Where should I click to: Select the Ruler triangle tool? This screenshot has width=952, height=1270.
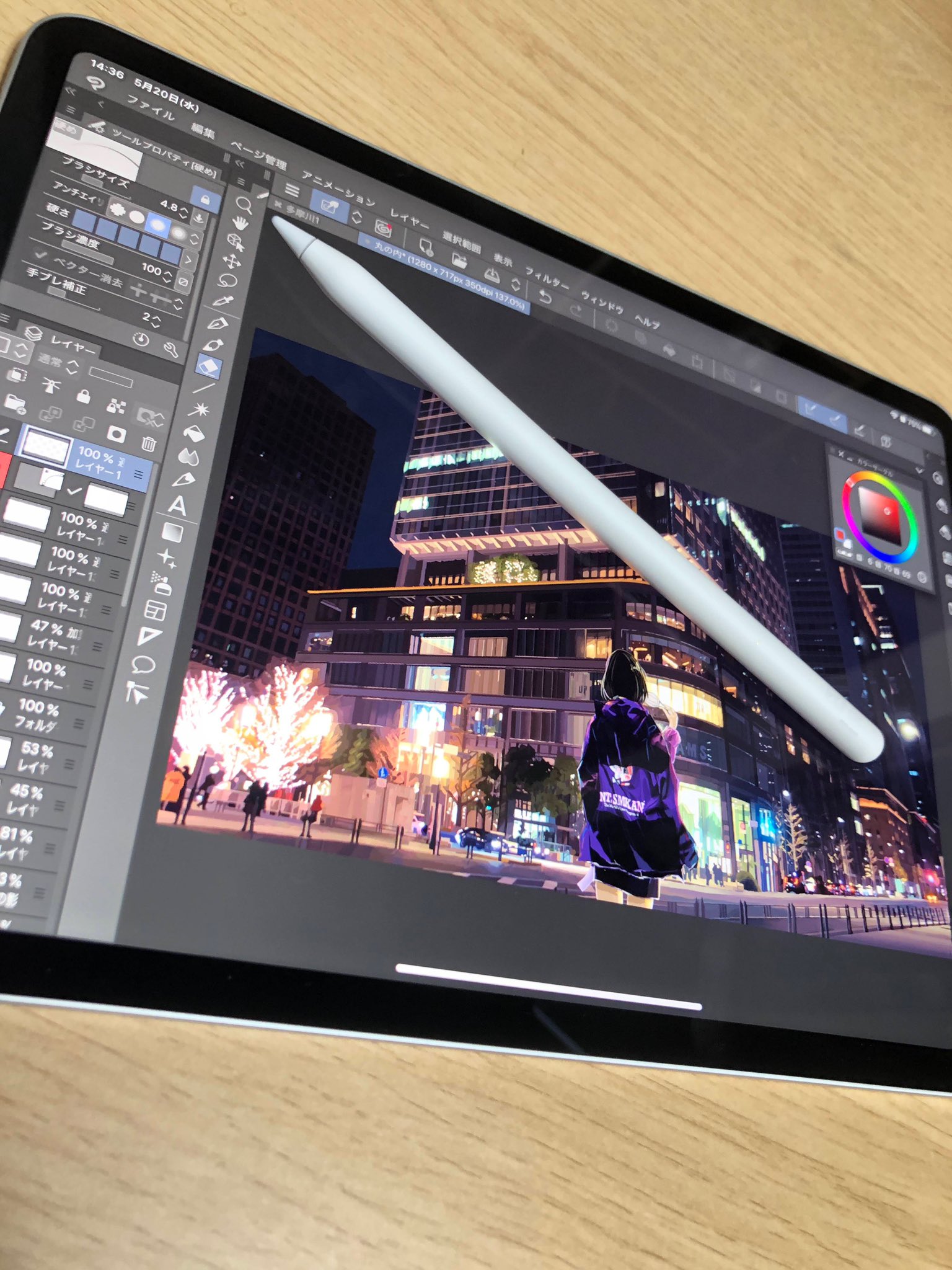tap(149, 636)
